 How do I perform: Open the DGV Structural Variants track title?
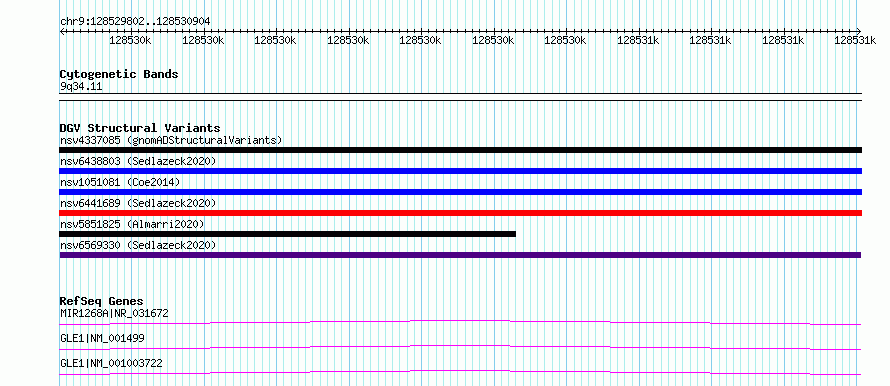coord(140,128)
